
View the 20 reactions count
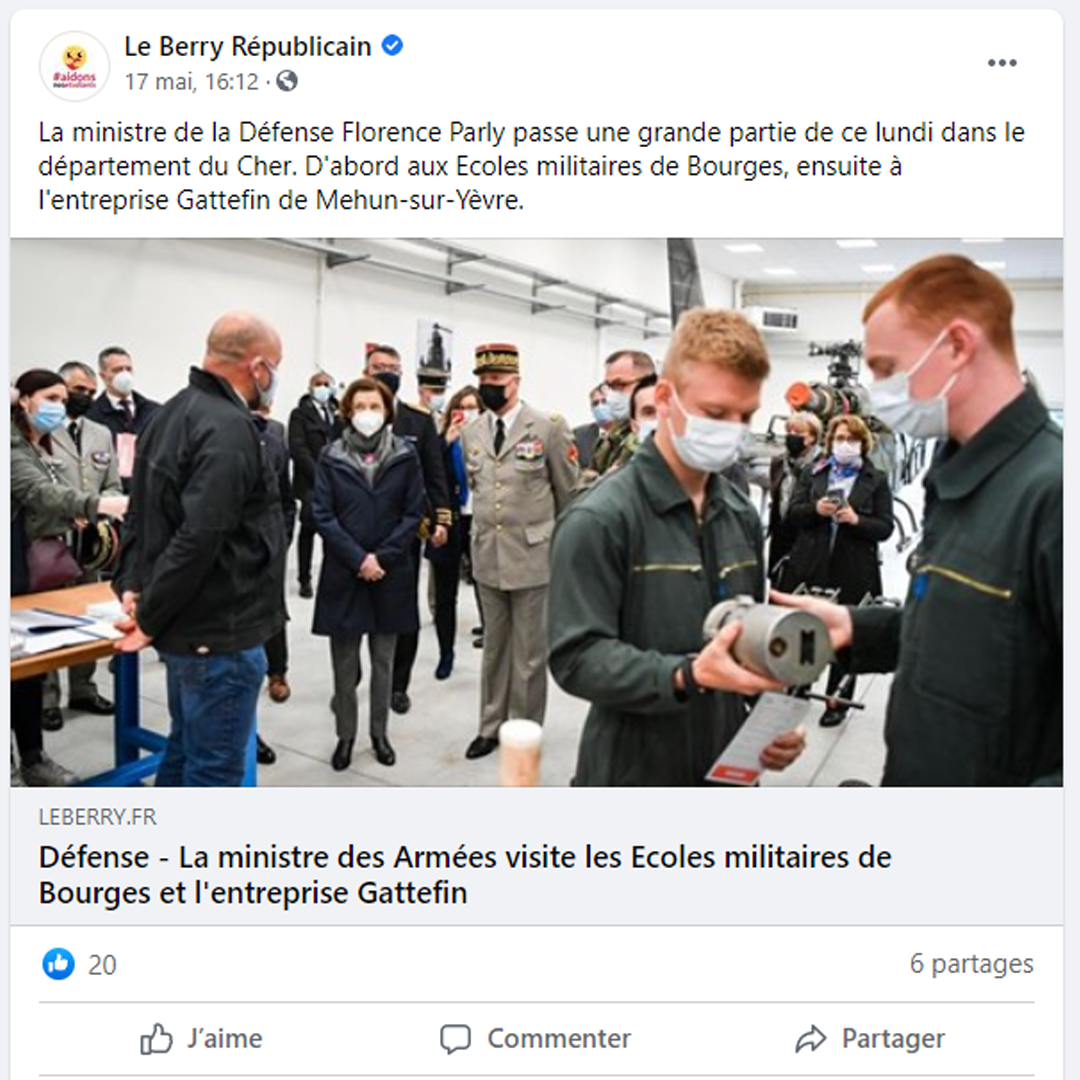click(x=102, y=965)
